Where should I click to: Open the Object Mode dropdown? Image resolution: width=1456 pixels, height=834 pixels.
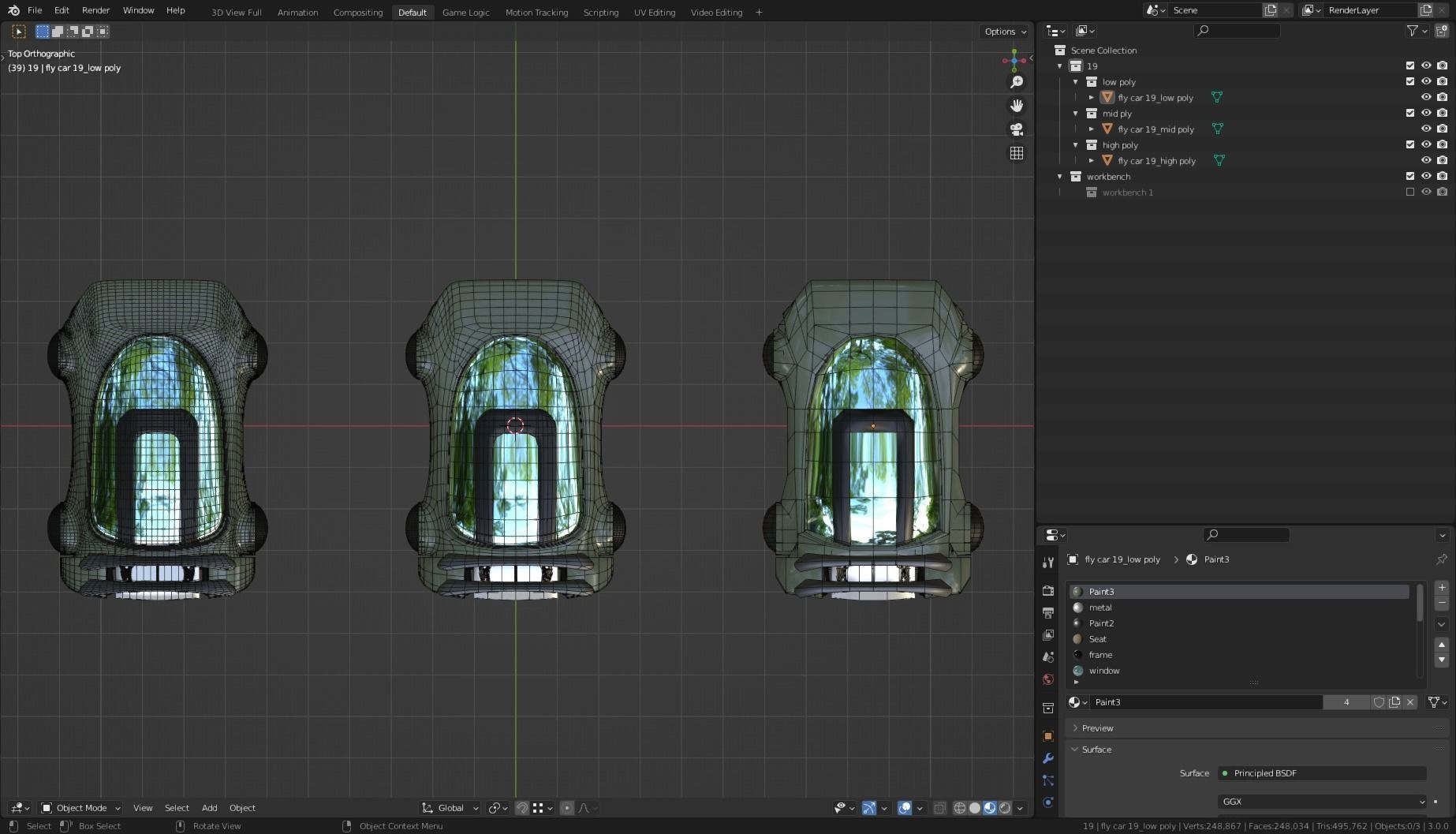[x=80, y=808]
